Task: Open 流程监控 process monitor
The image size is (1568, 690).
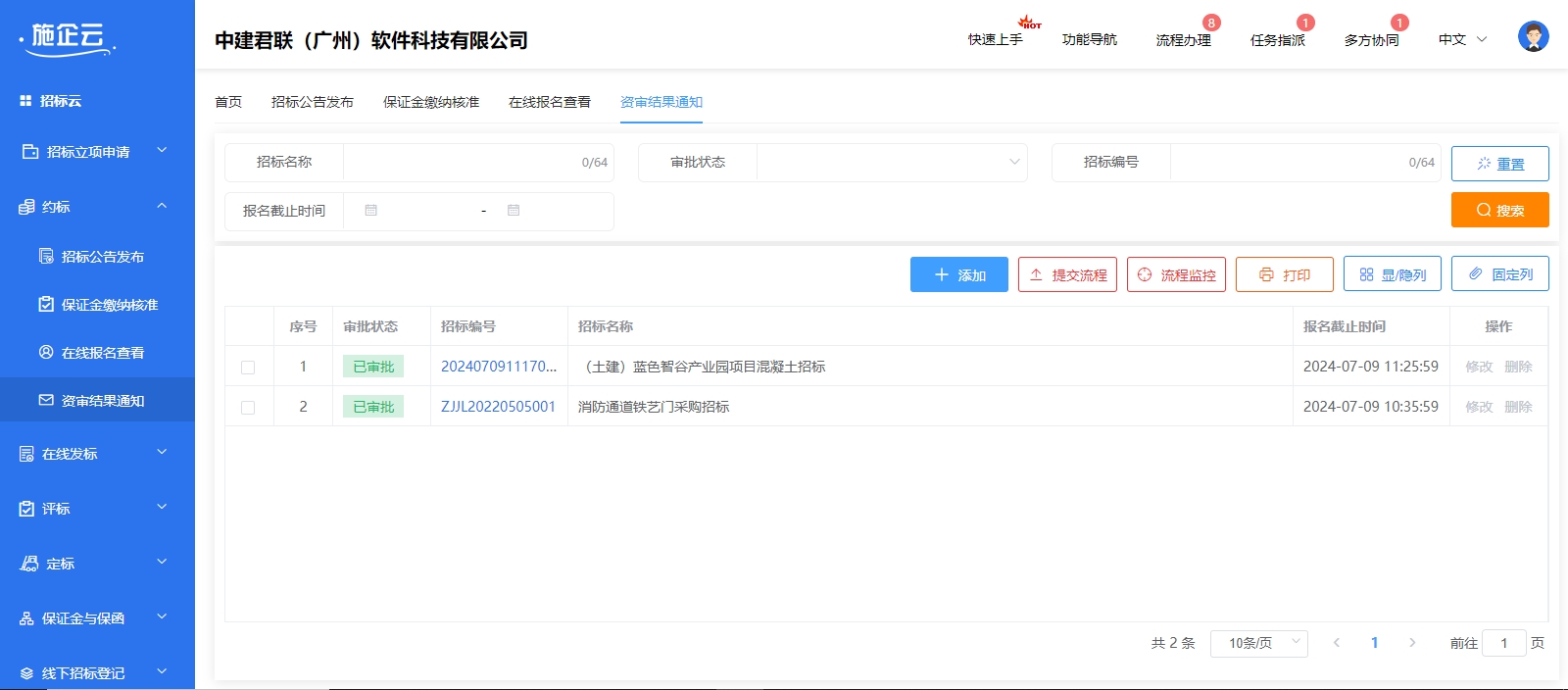Action: coord(1176,274)
